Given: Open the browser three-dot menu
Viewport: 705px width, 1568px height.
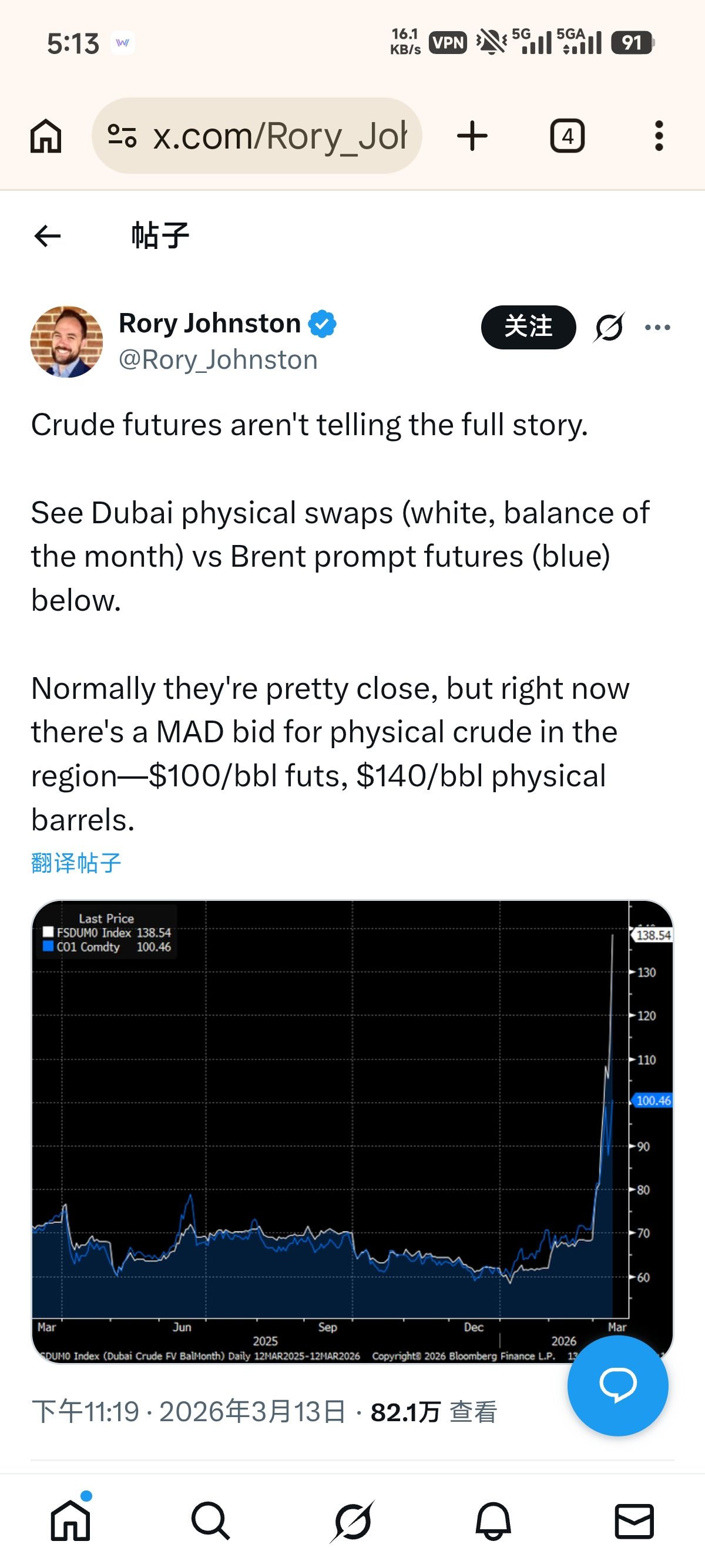Looking at the screenshot, I should click(658, 136).
